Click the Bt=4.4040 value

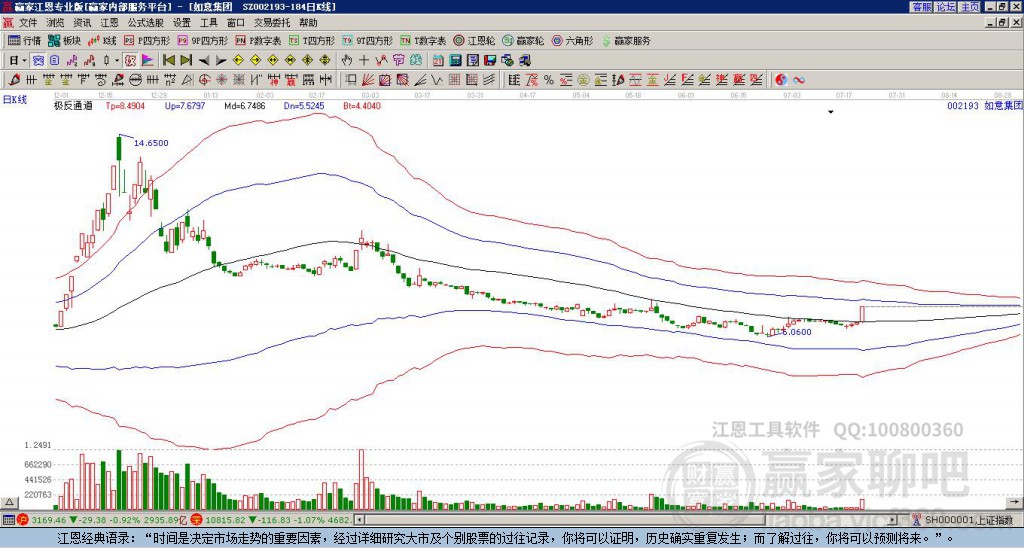tap(360, 105)
